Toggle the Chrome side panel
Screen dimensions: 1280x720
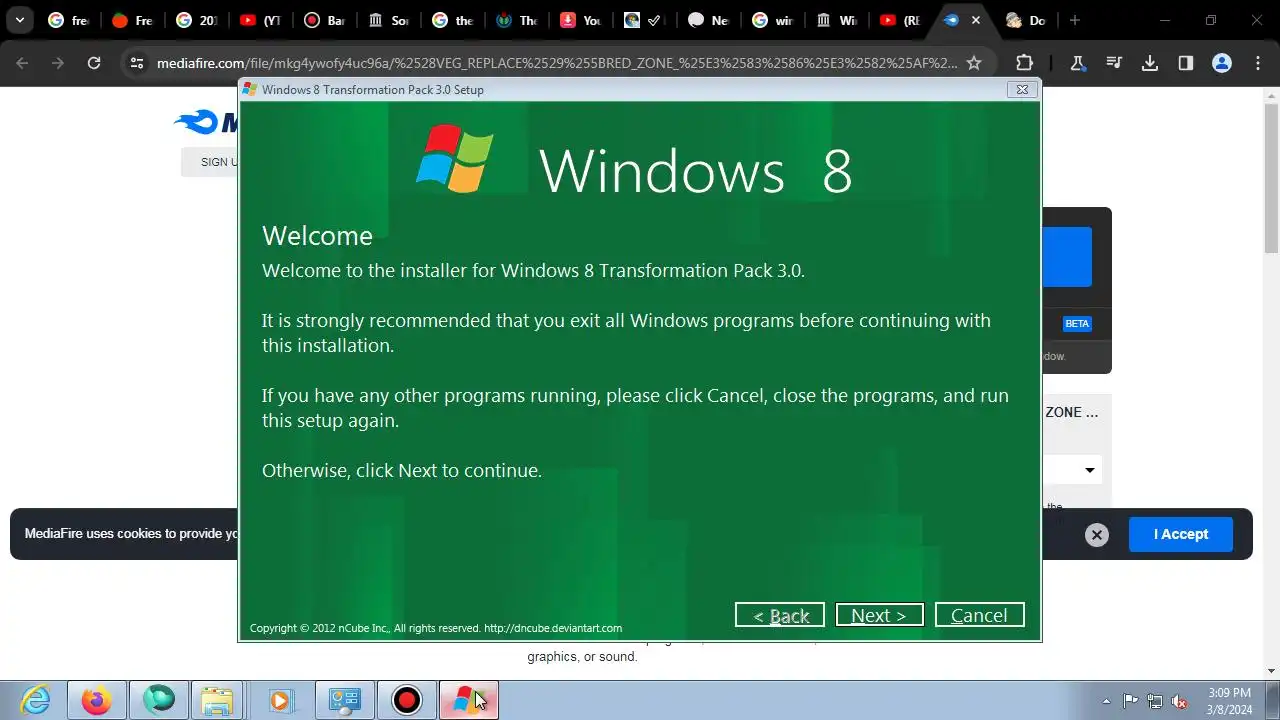pos(1186,63)
